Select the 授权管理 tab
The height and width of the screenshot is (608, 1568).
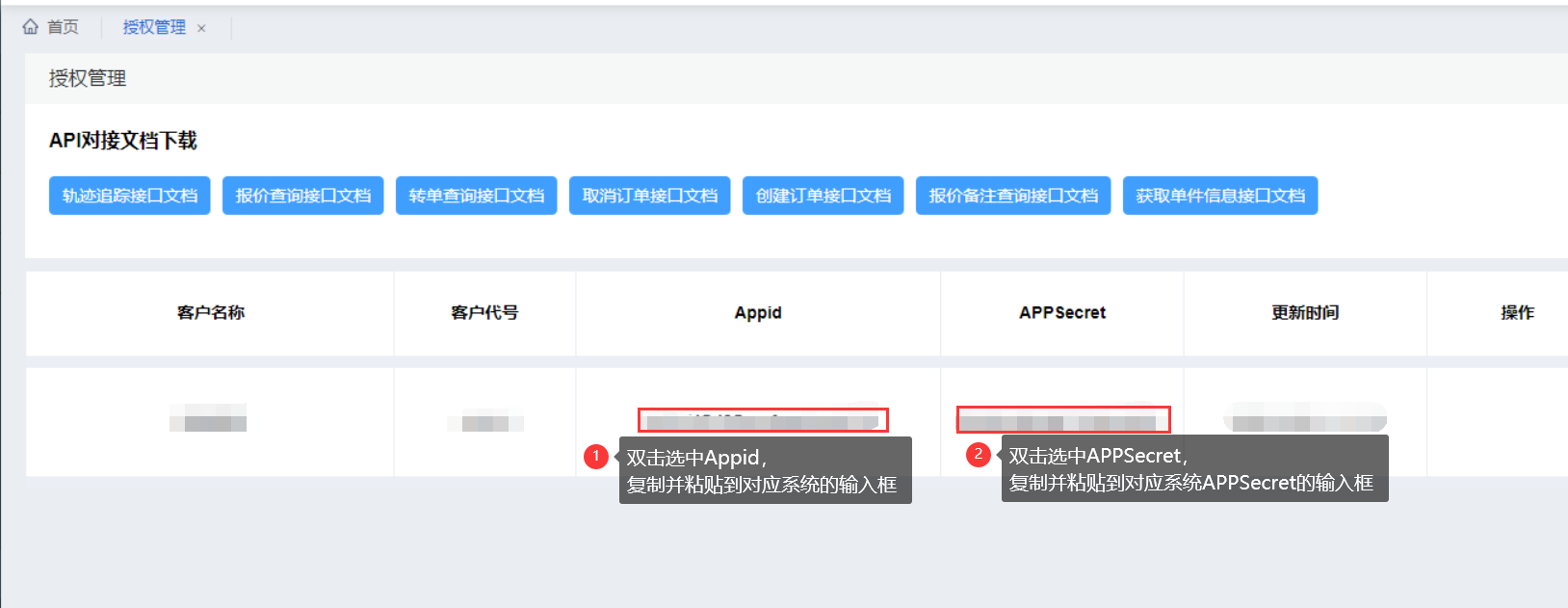(154, 27)
